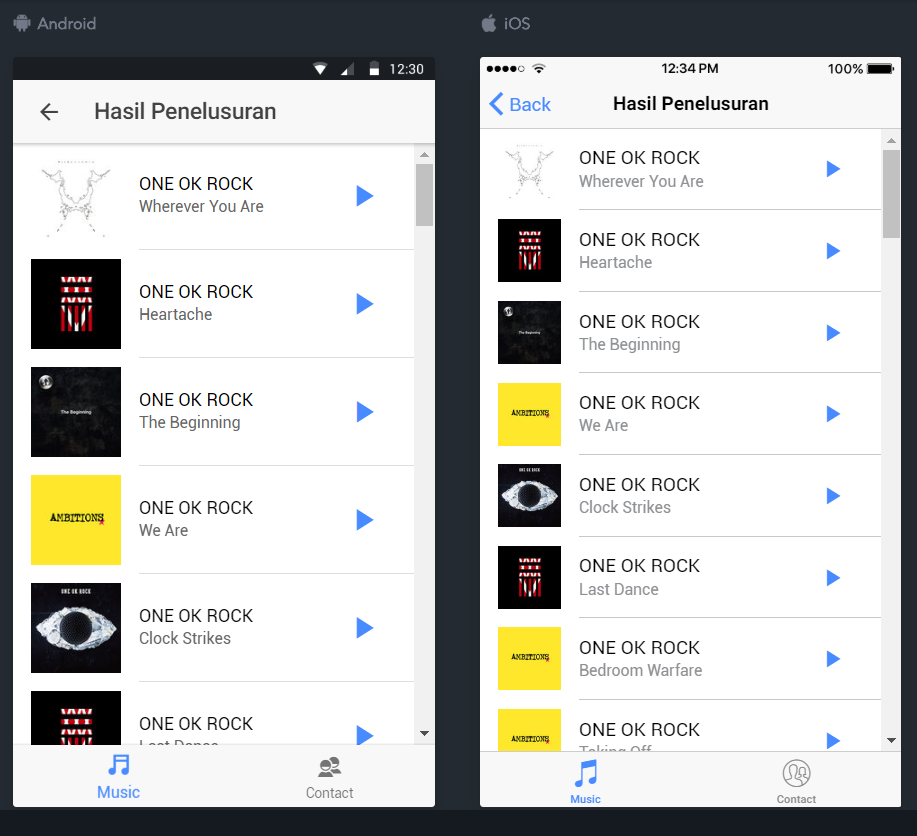Play Wherever You Are in iOS preview

(x=833, y=169)
